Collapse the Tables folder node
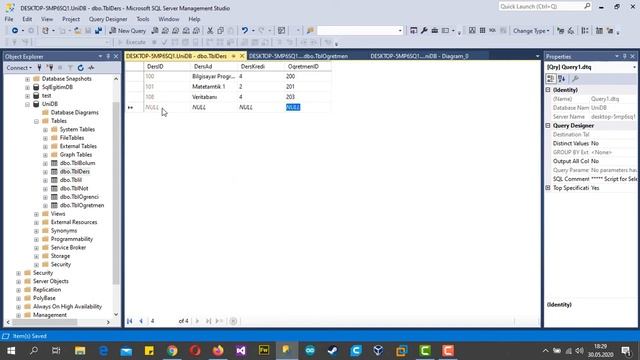The height and width of the screenshot is (360, 640). click(x=36, y=121)
